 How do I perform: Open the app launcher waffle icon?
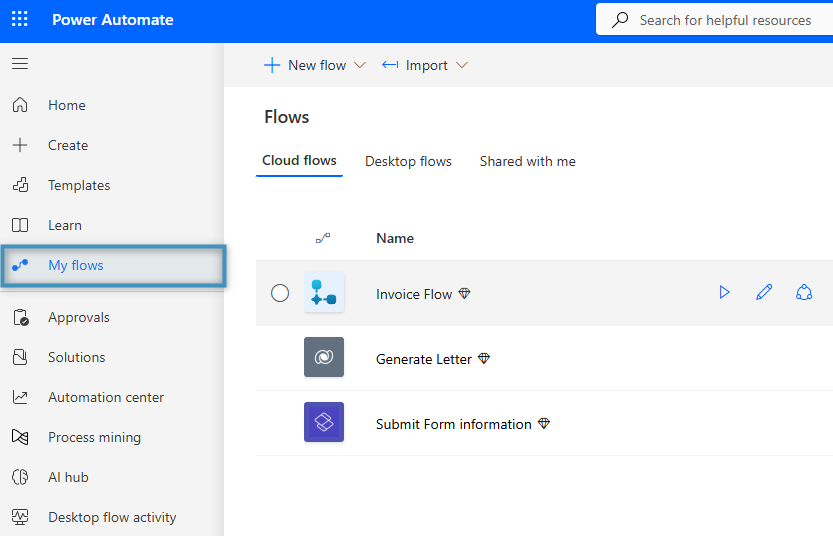[x=20, y=20]
